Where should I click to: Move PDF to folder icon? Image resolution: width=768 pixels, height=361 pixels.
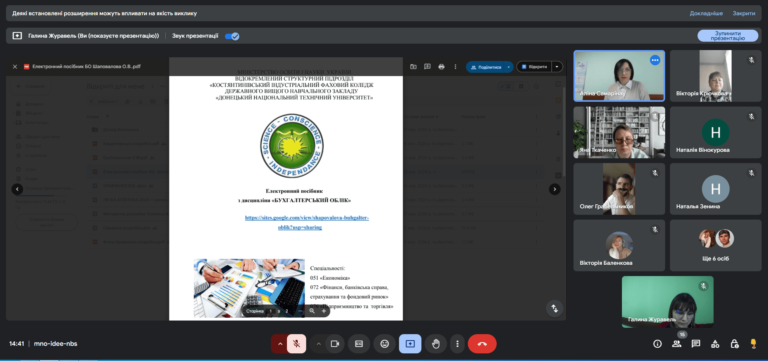pyautogui.click(x=413, y=67)
